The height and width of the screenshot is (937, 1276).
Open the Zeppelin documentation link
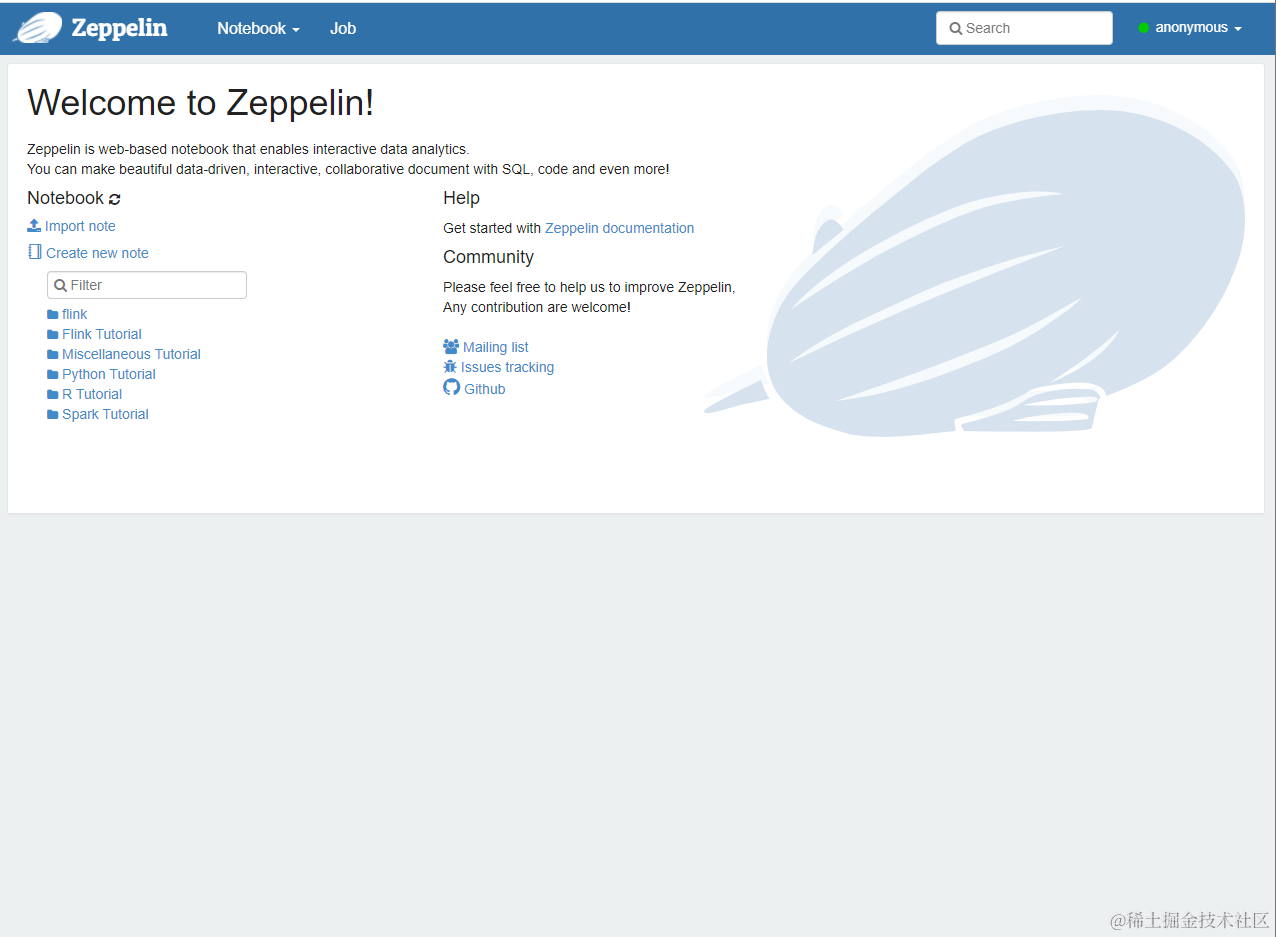click(619, 228)
